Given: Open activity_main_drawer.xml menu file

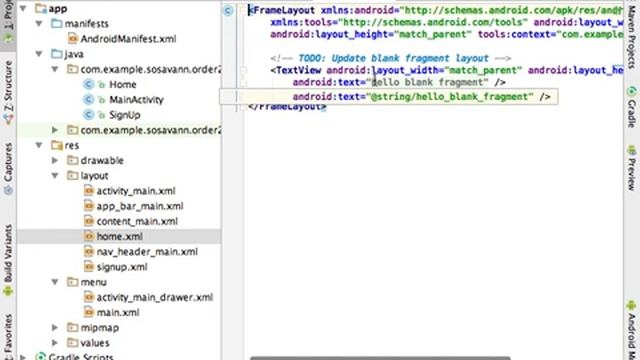Looking at the screenshot, I should point(155,297).
